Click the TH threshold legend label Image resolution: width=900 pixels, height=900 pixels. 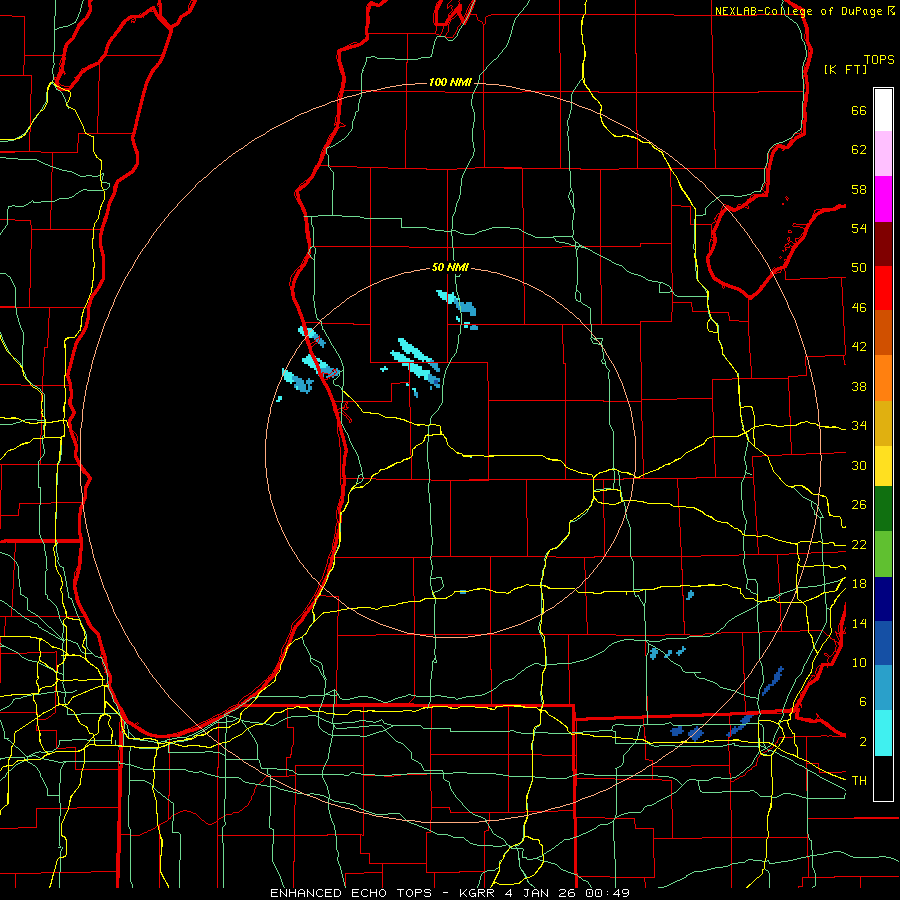coord(859,781)
